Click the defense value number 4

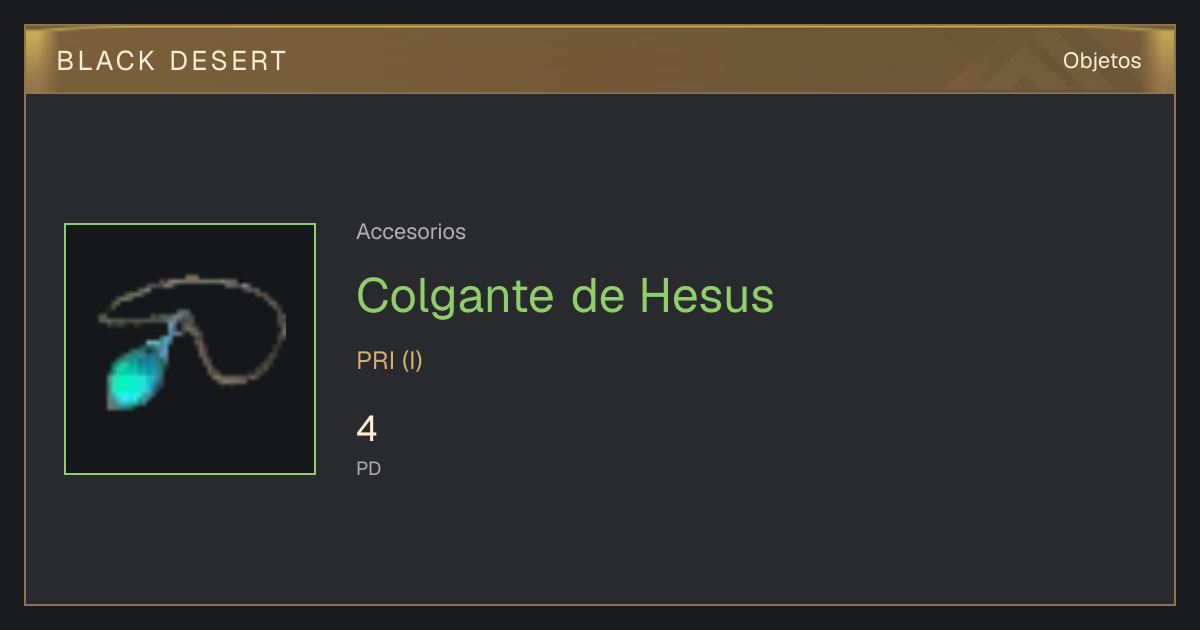(x=367, y=429)
